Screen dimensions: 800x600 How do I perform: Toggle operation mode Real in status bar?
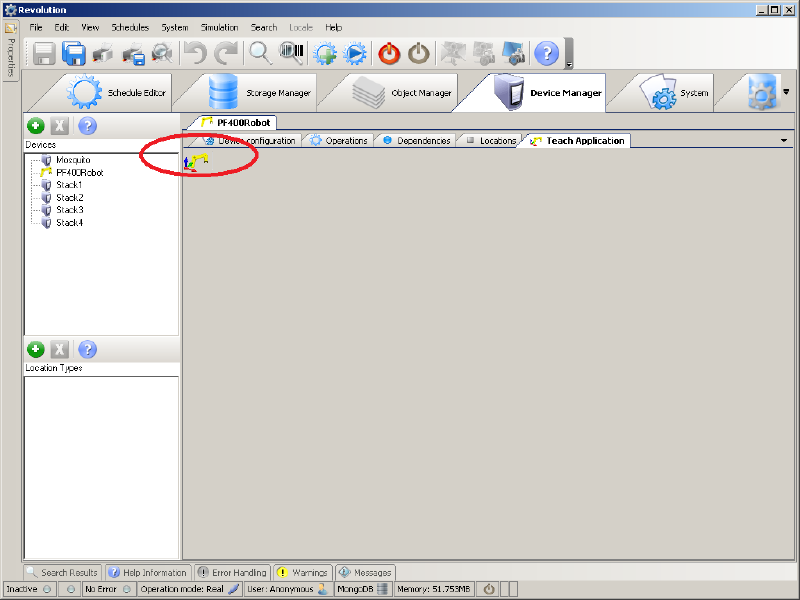[189, 589]
